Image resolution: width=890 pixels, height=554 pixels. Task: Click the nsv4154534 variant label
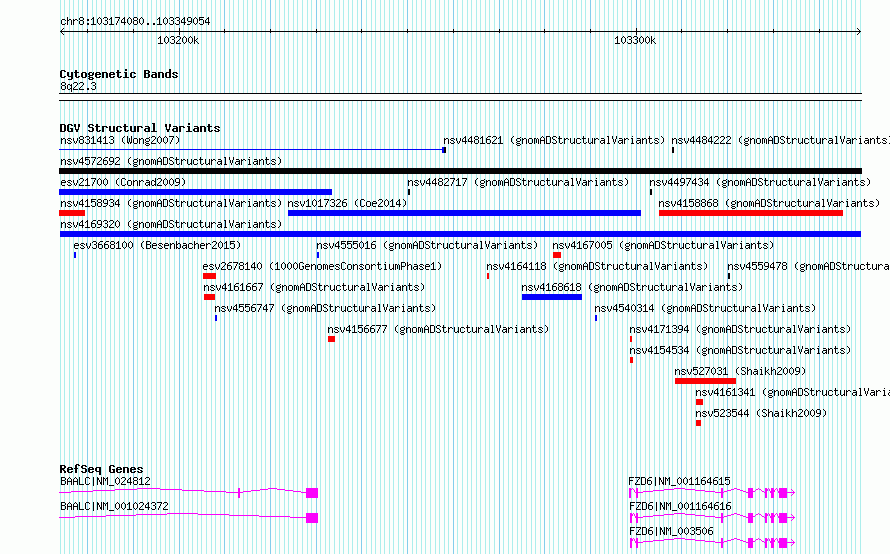740,351
